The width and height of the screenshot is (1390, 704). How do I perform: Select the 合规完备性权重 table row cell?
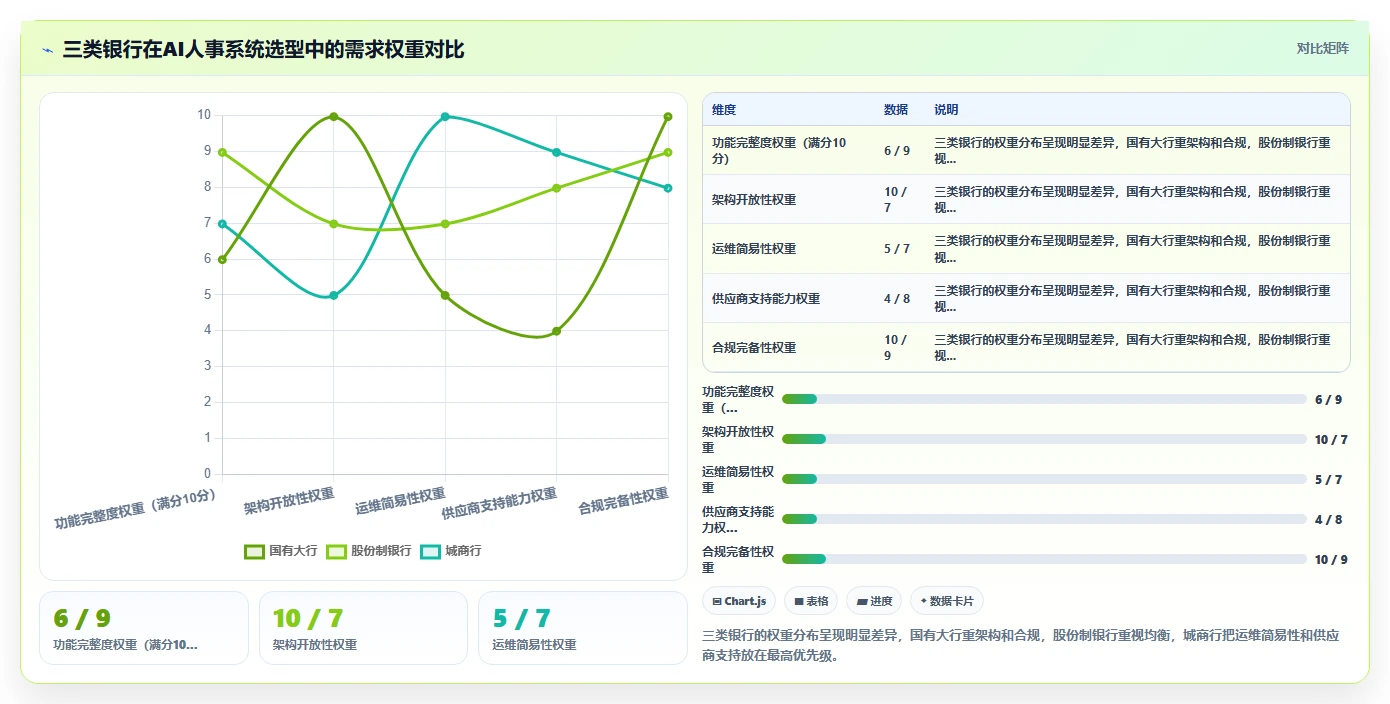click(787, 348)
